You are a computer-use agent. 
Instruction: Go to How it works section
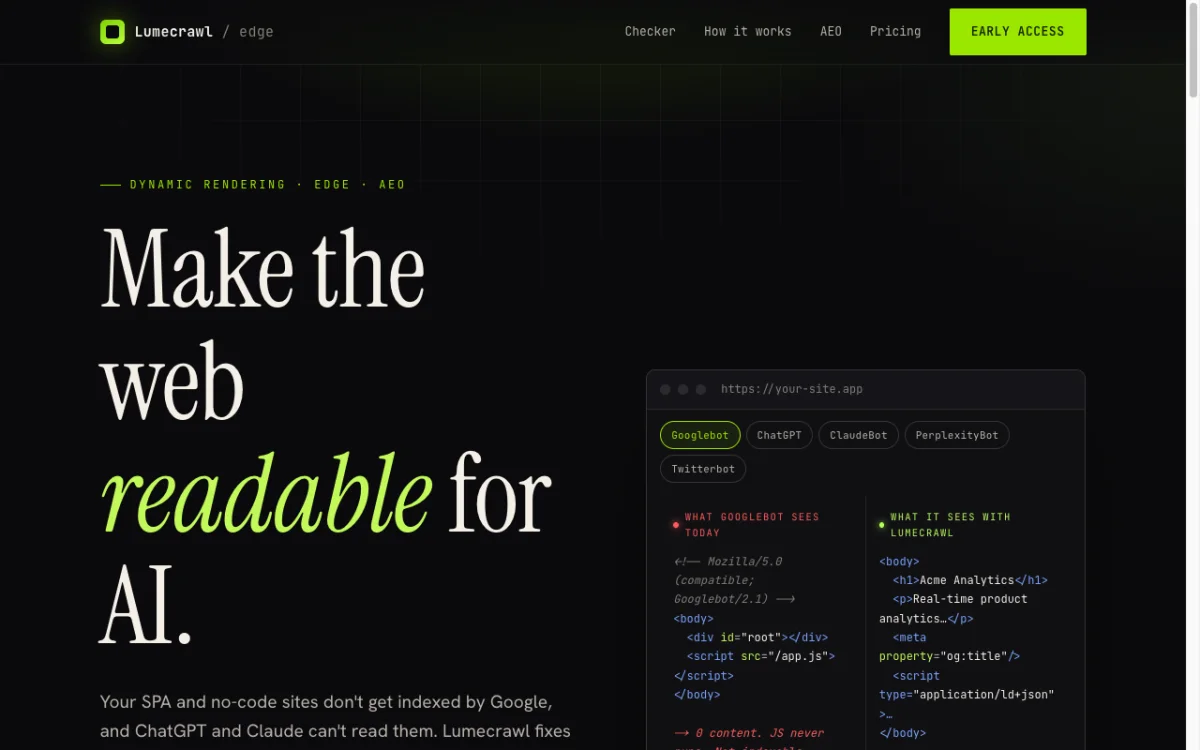tap(747, 32)
